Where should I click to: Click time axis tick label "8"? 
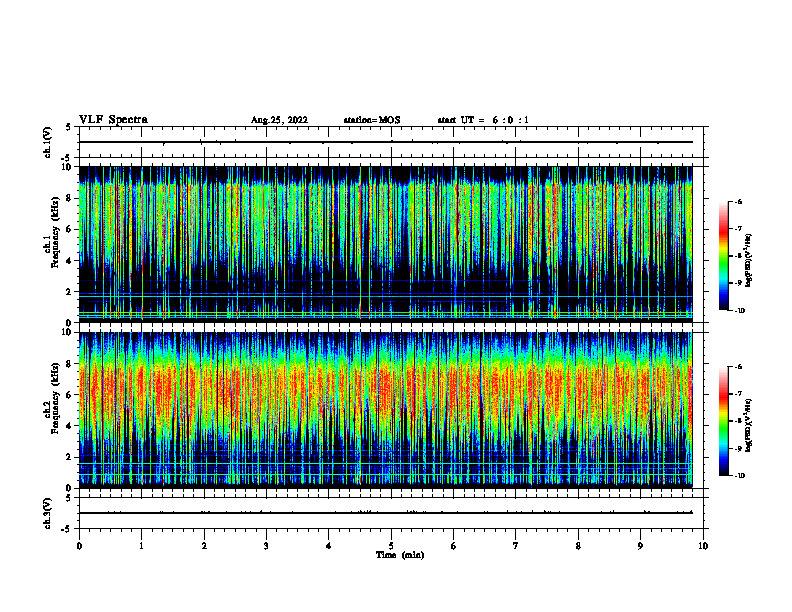click(578, 546)
